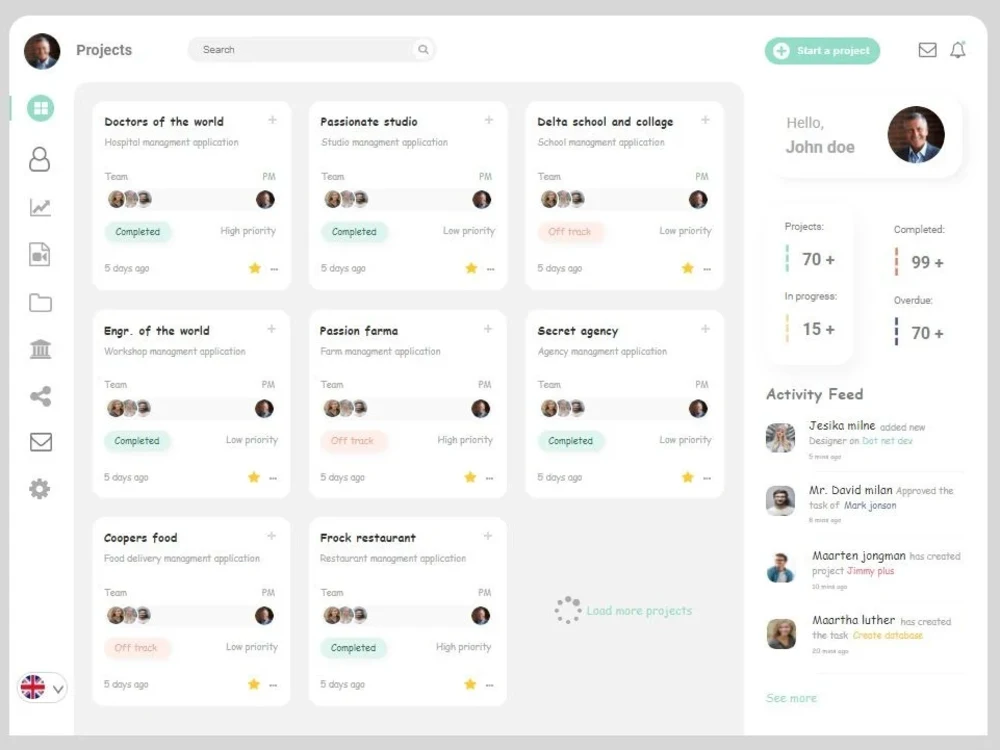
Task: Click Jesika milne's avatar in Activity Feed
Action: point(781,438)
